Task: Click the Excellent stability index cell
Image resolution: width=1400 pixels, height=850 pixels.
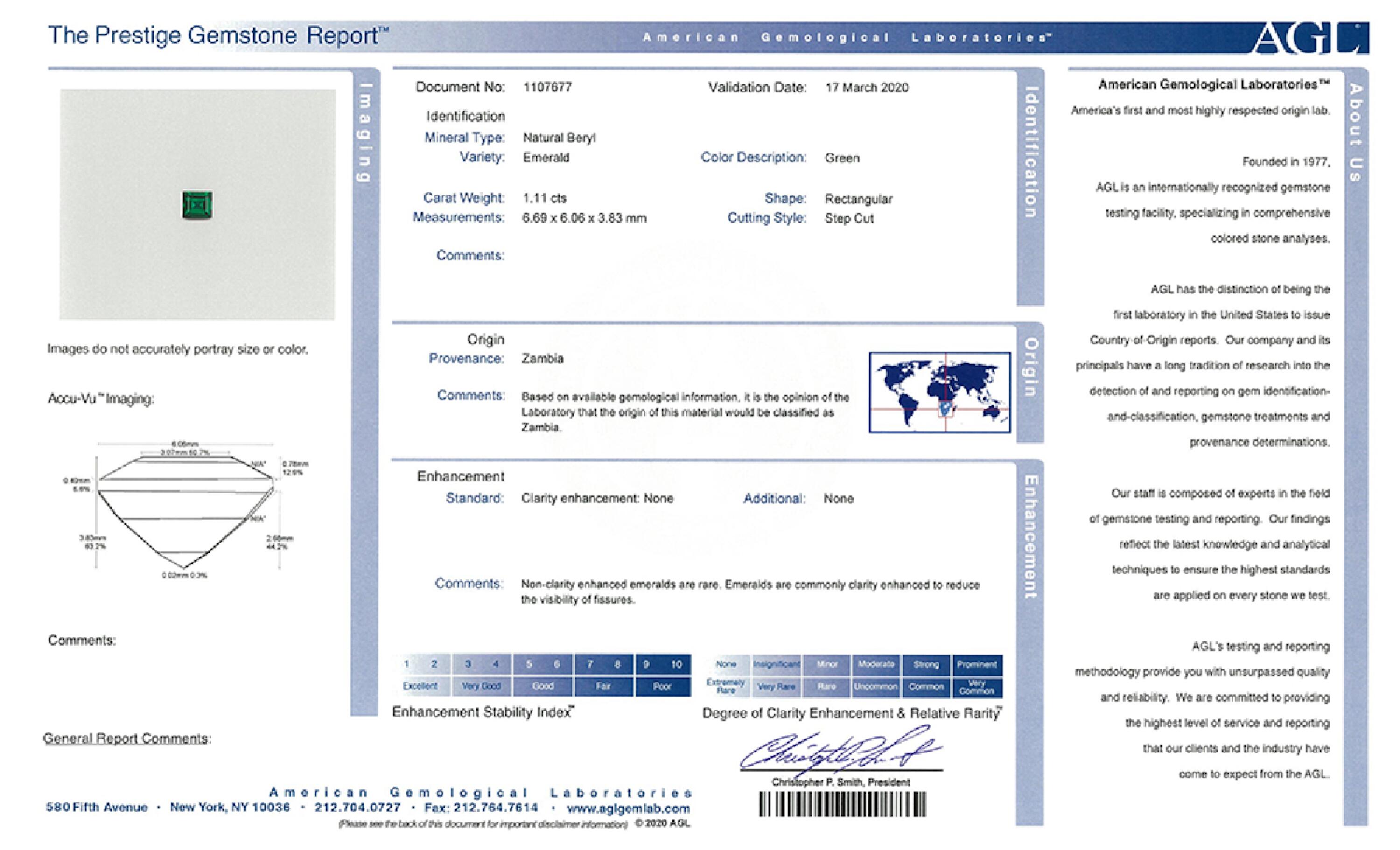Action: coord(420,686)
